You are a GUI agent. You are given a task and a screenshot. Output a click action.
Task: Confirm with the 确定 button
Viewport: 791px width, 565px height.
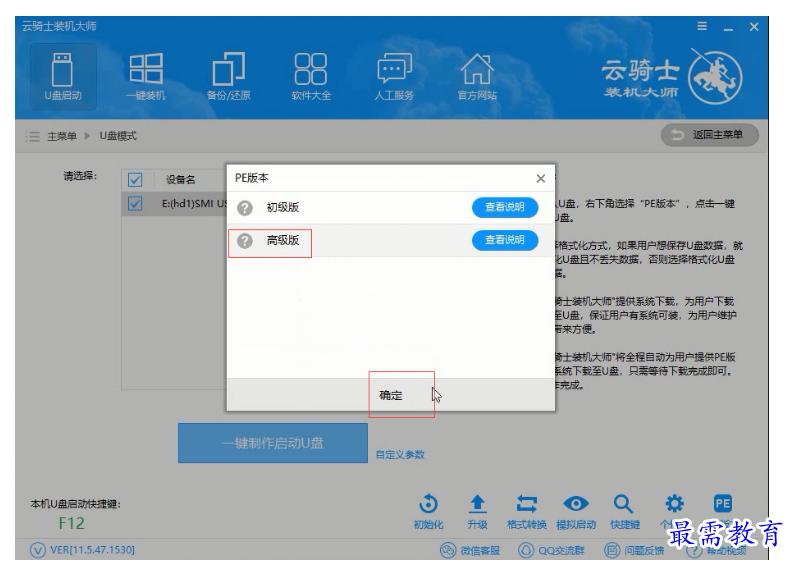391,395
